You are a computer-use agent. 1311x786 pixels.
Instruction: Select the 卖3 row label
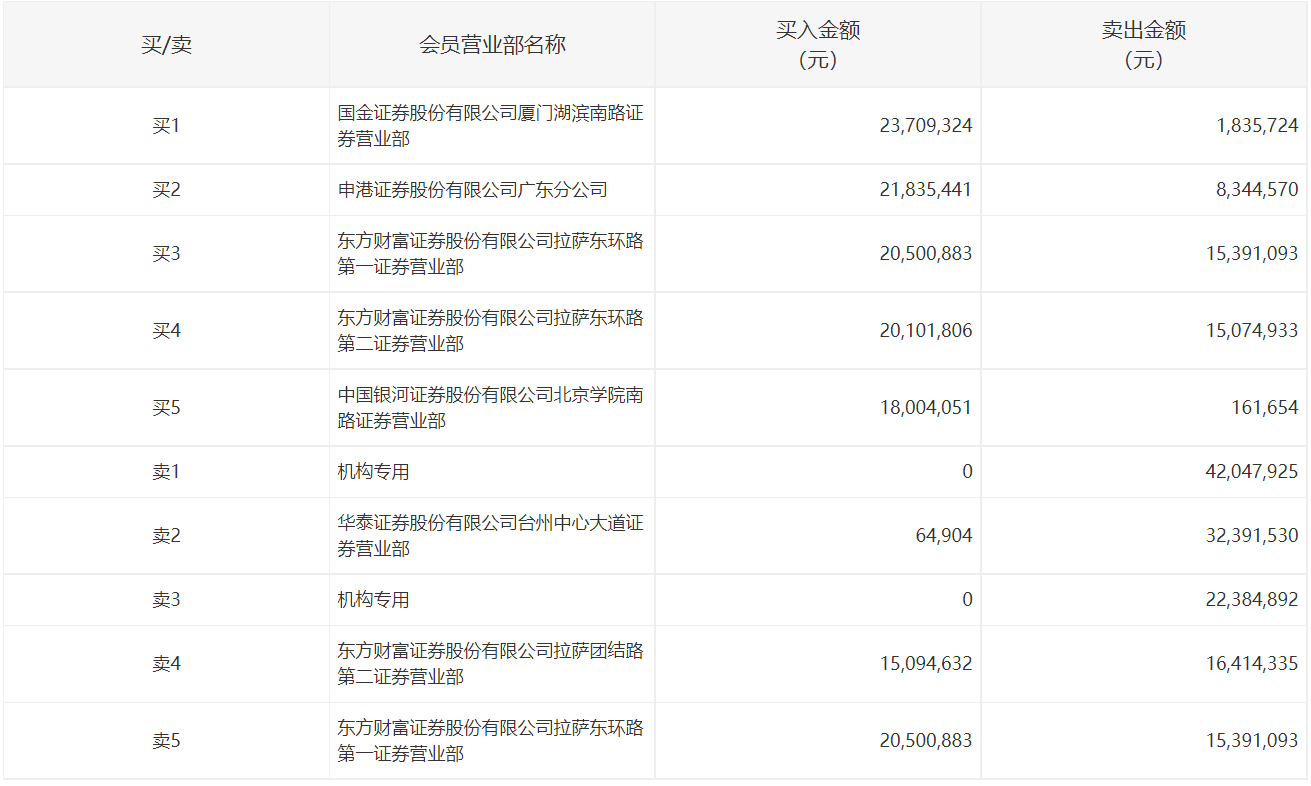pyautogui.click(x=166, y=600)
